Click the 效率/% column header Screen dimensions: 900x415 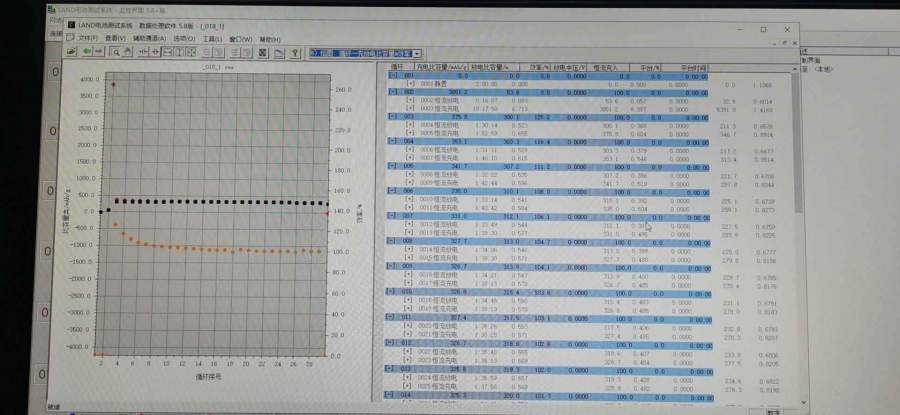[536, 67]
